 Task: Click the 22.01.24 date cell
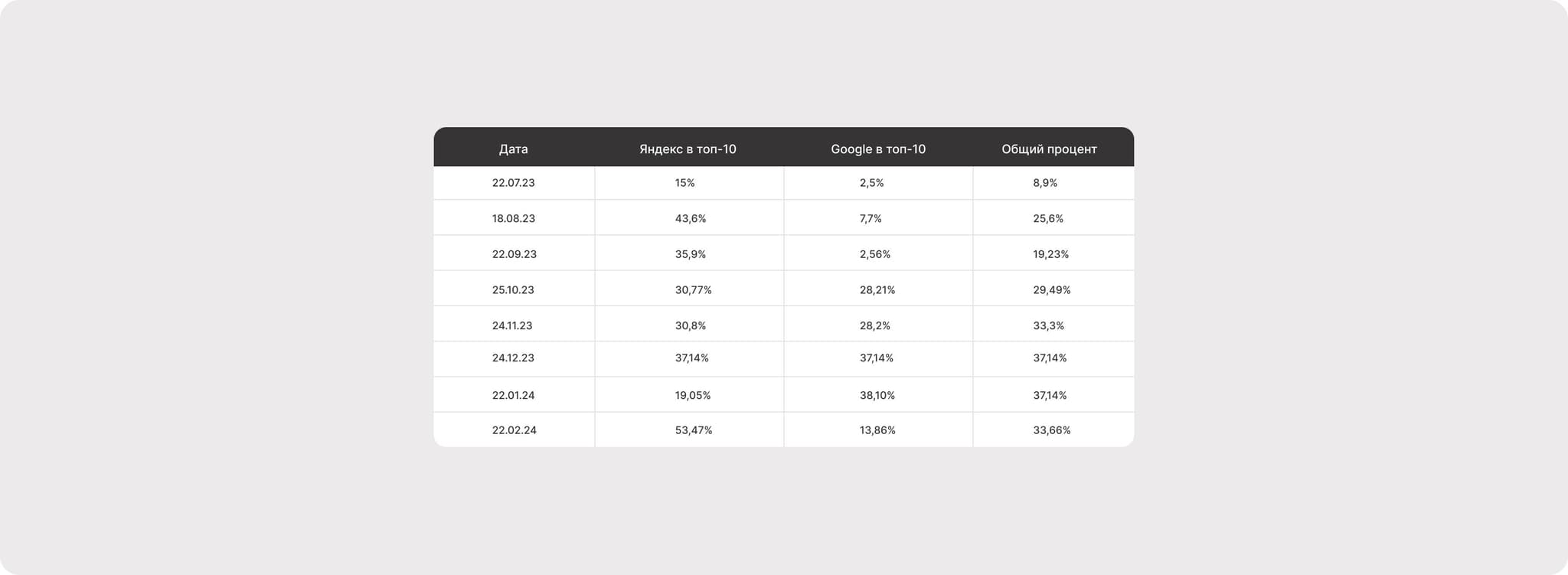513,396
